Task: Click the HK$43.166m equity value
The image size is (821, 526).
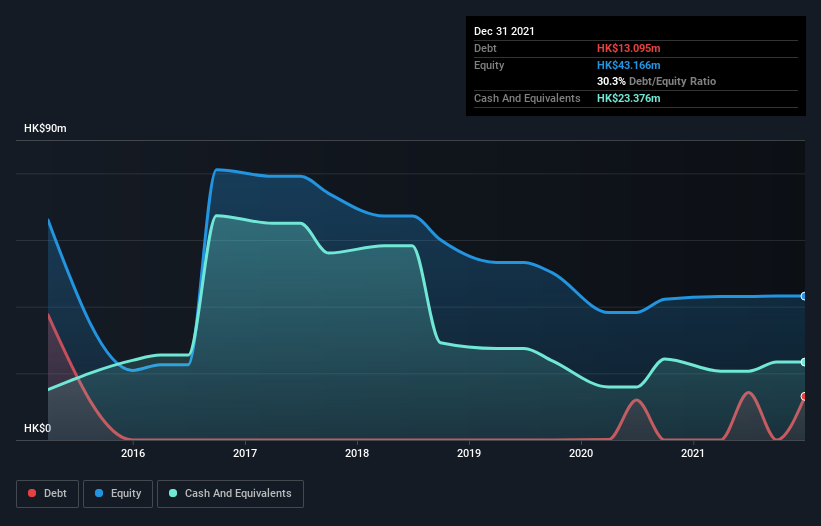Action: pos(628,65)
